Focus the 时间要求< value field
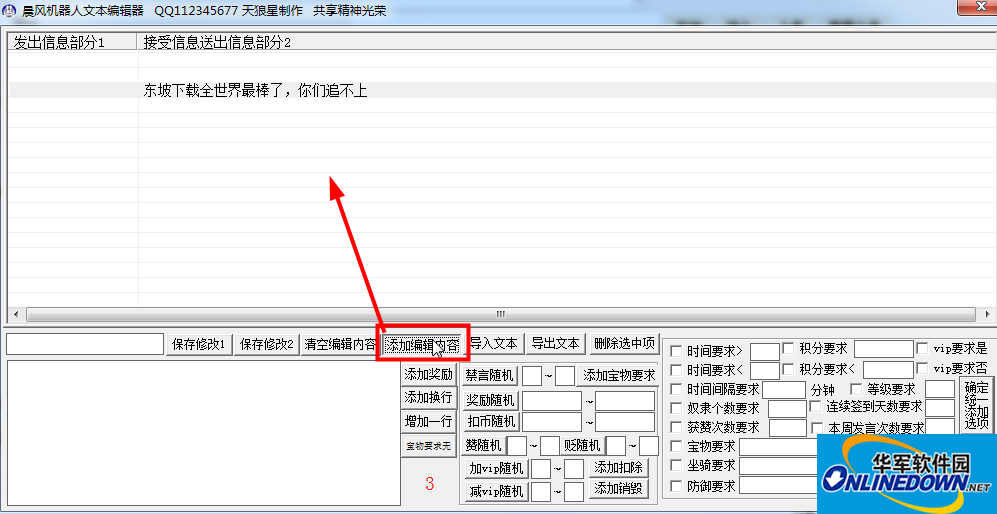The image size is (997, 514). click(765, 370)
